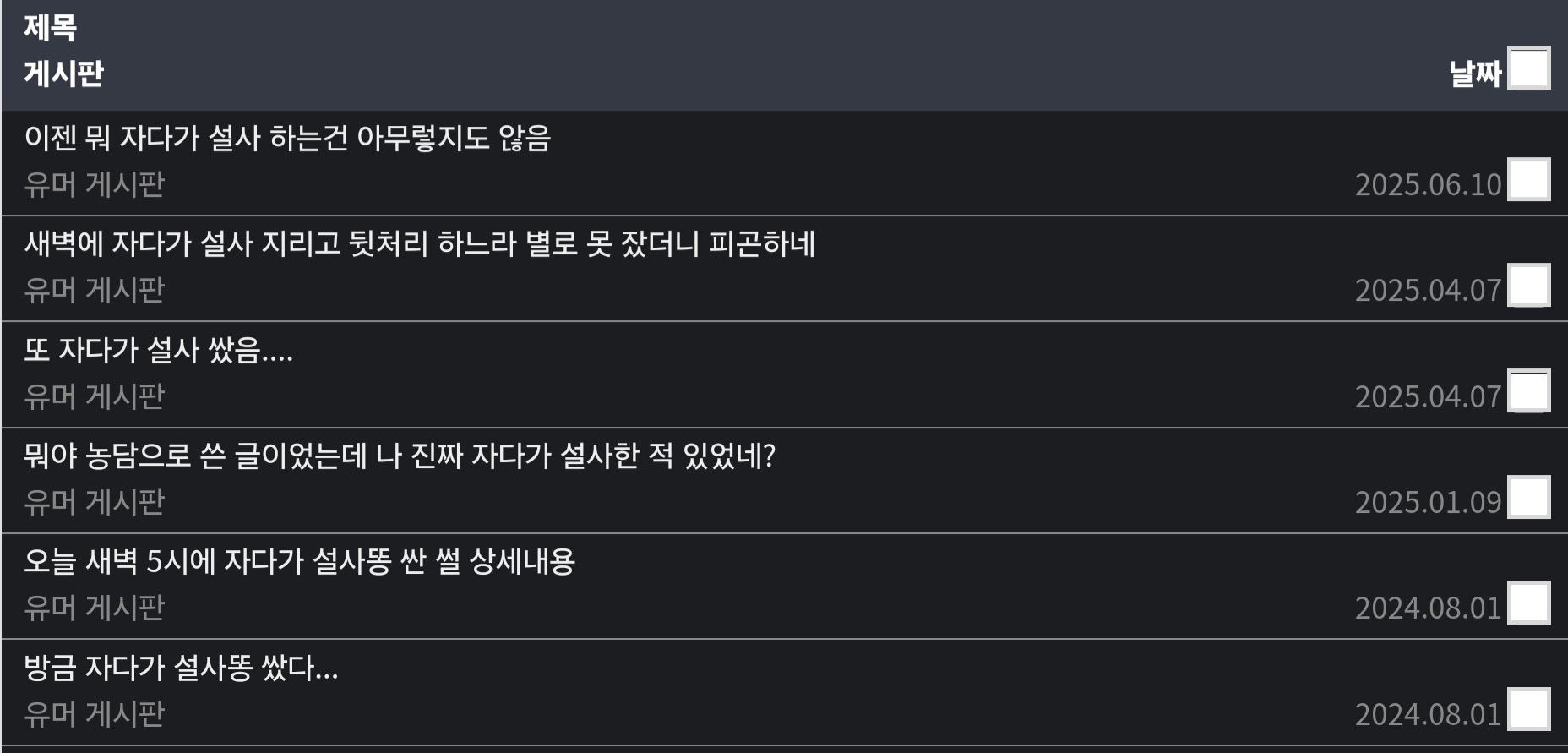
Task: Tick checkbox for 새벽에 자다가 설사 지리고 post
Action: click(1529, 285)
